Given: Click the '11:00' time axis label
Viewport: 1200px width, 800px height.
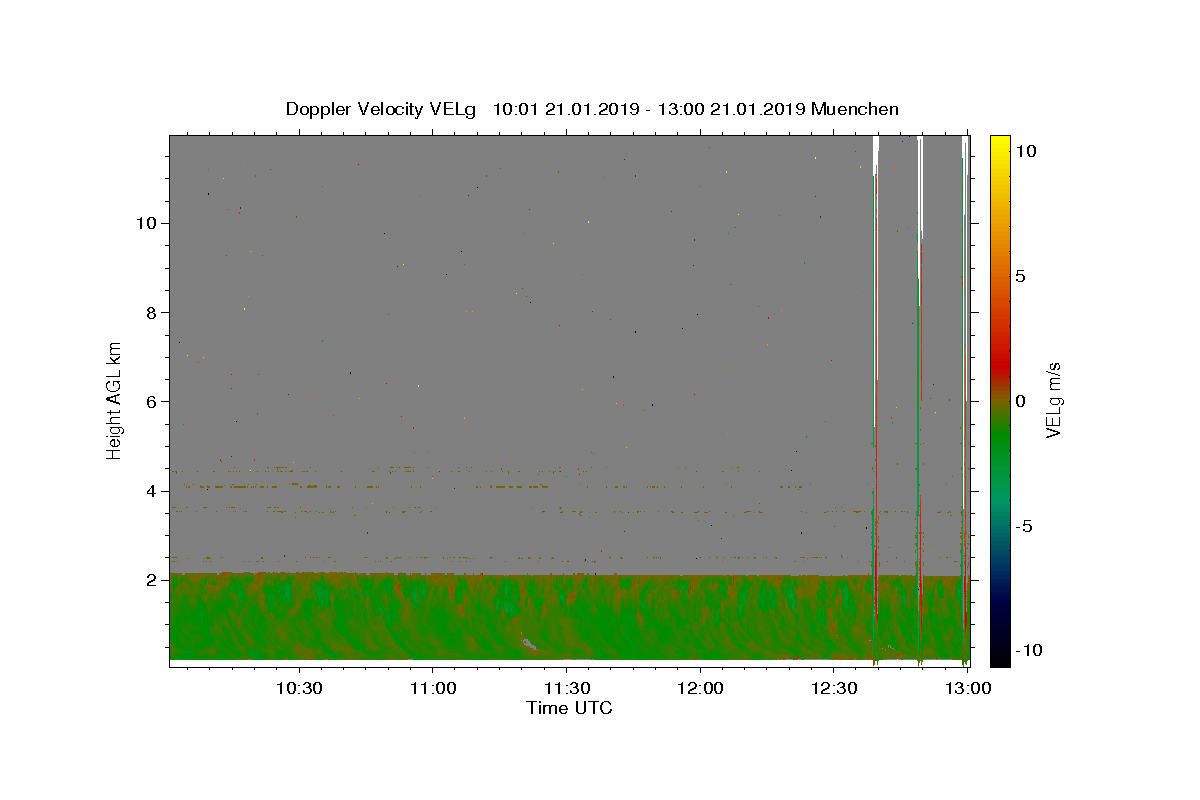Looking at the screenshot, I should tap(432, 689).
